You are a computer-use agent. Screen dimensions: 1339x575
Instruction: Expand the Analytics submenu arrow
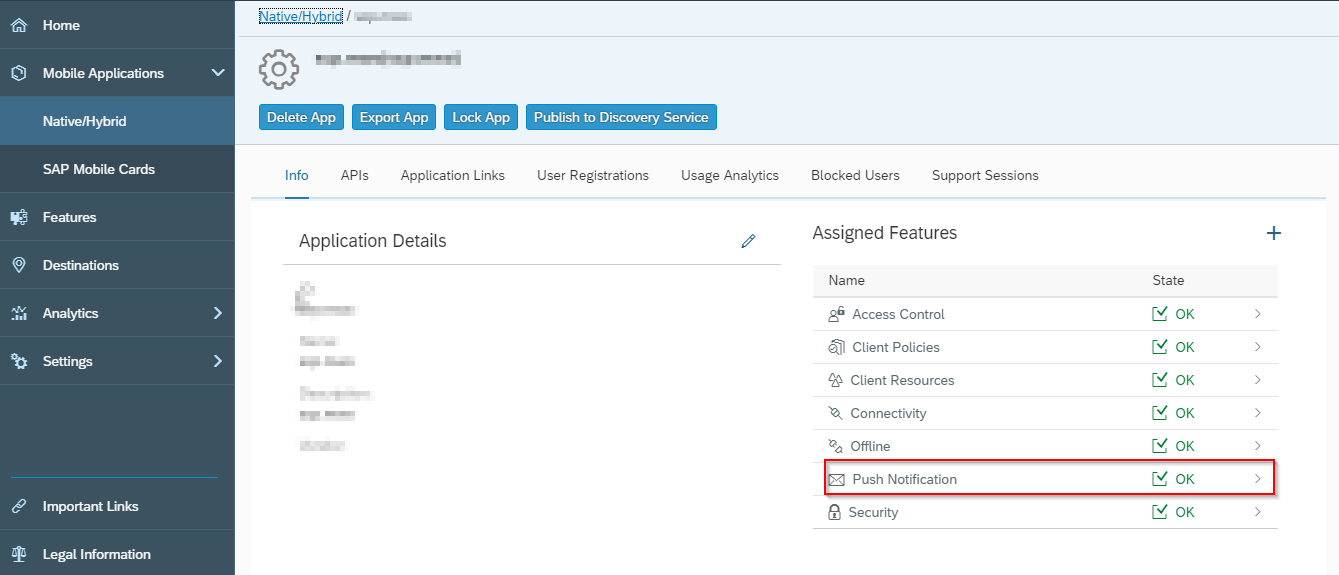point(218,313)
